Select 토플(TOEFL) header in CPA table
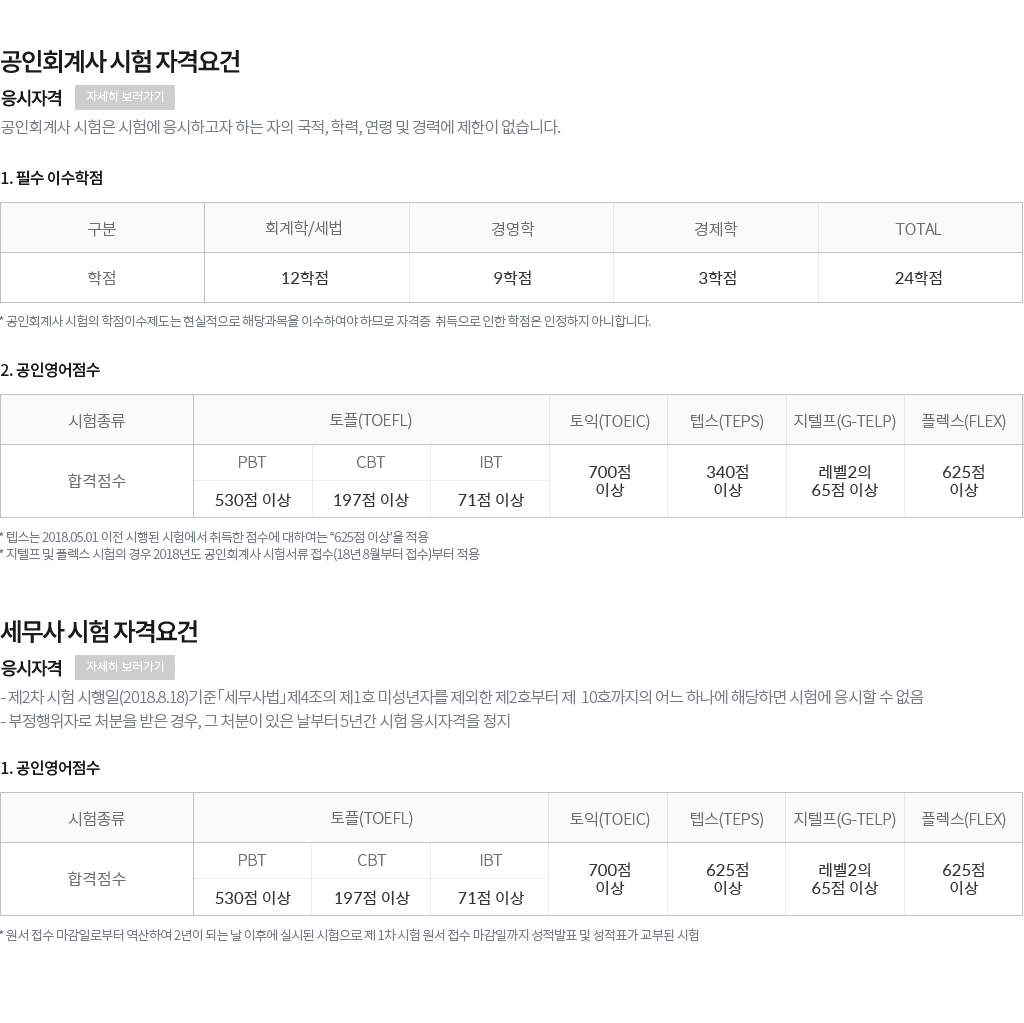Image resolution: width=1024 pixels, height=1023 pixels. (x=371, y=420)
